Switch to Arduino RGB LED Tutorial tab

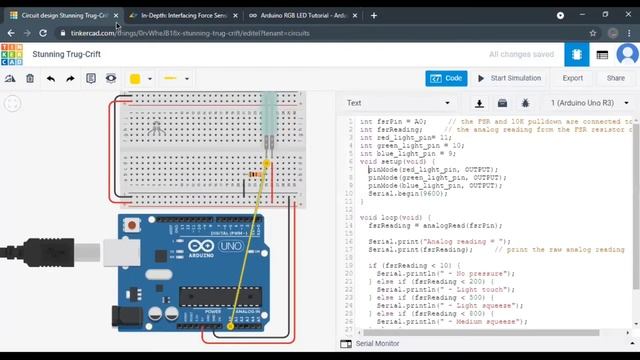tap(302, 16)
